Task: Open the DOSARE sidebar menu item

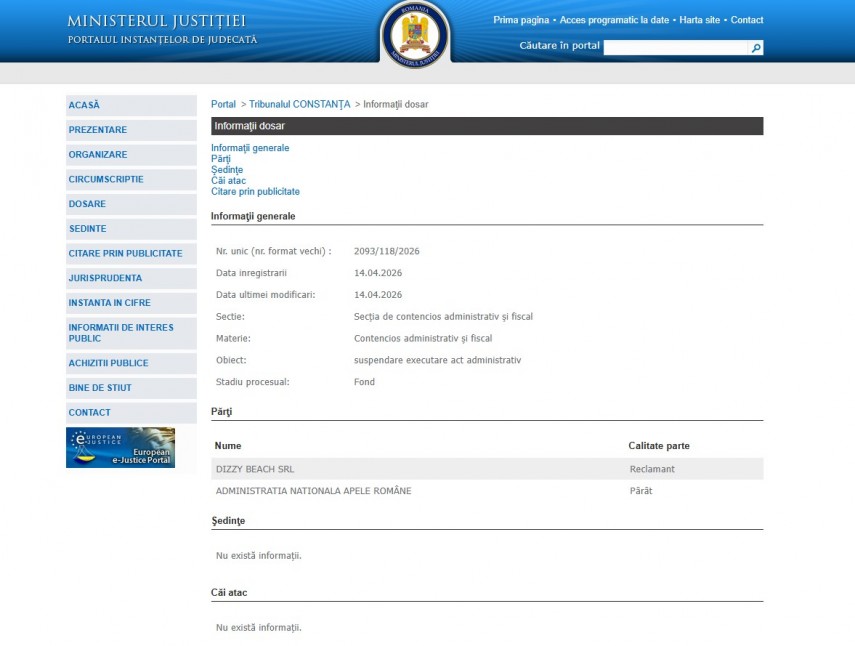Action: (x=87, y=204)
